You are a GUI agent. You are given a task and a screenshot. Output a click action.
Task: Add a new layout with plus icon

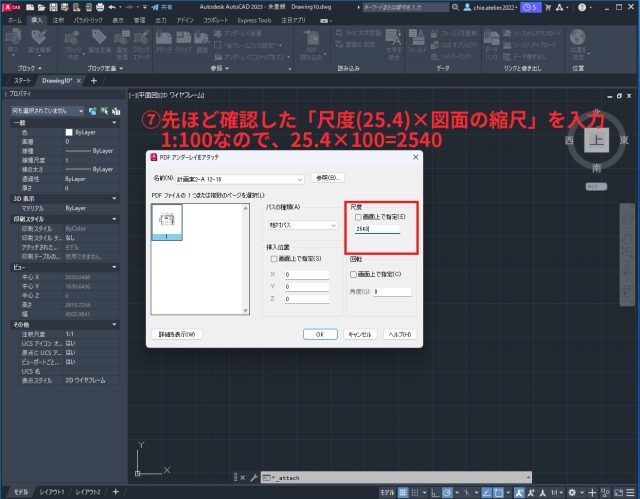click(115, 492)
